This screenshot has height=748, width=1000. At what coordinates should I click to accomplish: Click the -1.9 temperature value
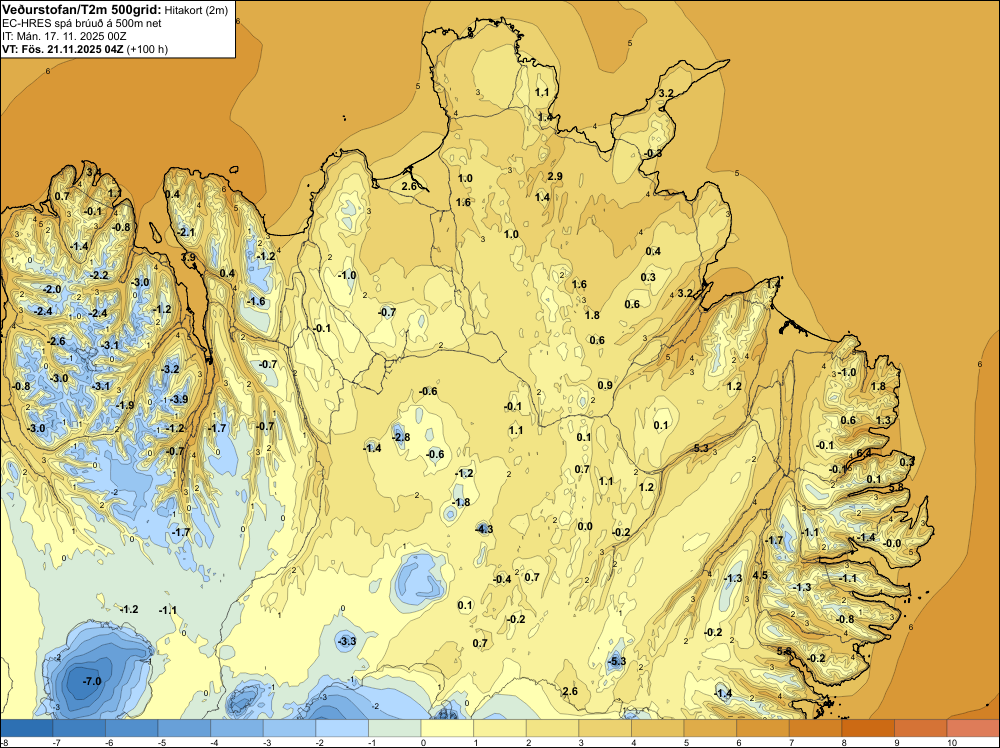[x=125, y=405]
